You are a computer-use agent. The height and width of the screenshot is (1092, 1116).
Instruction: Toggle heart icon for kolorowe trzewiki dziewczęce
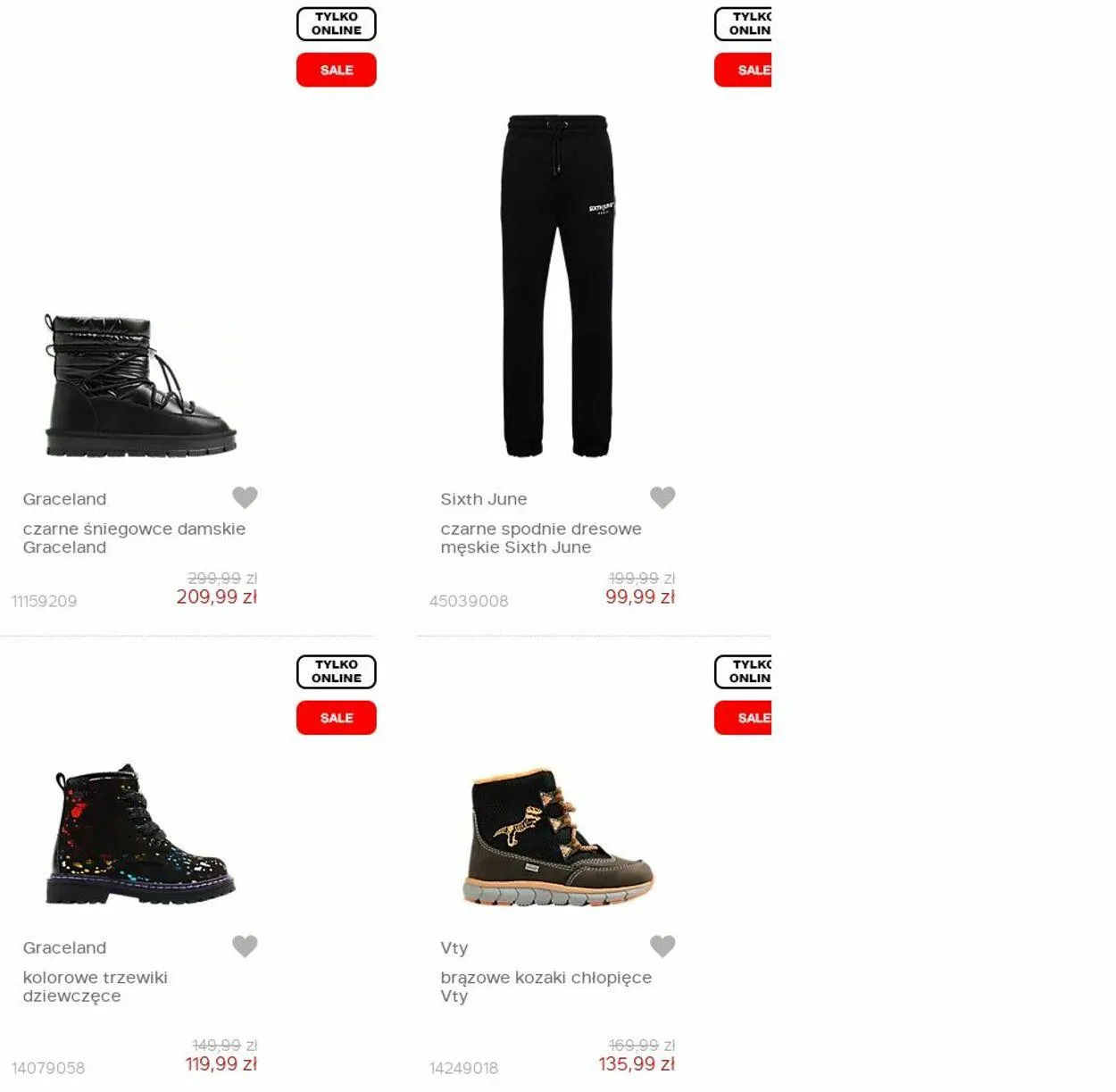(245, 946)
